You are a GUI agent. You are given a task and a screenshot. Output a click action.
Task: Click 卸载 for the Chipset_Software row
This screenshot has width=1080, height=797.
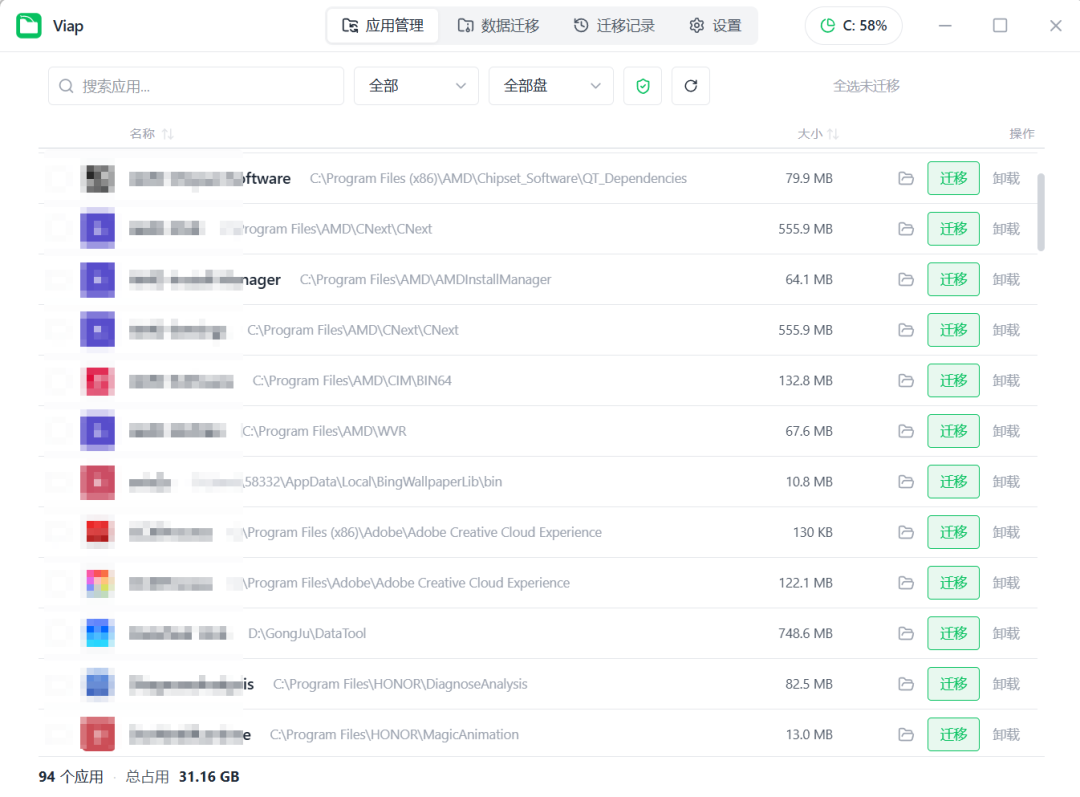point(1006,178)
